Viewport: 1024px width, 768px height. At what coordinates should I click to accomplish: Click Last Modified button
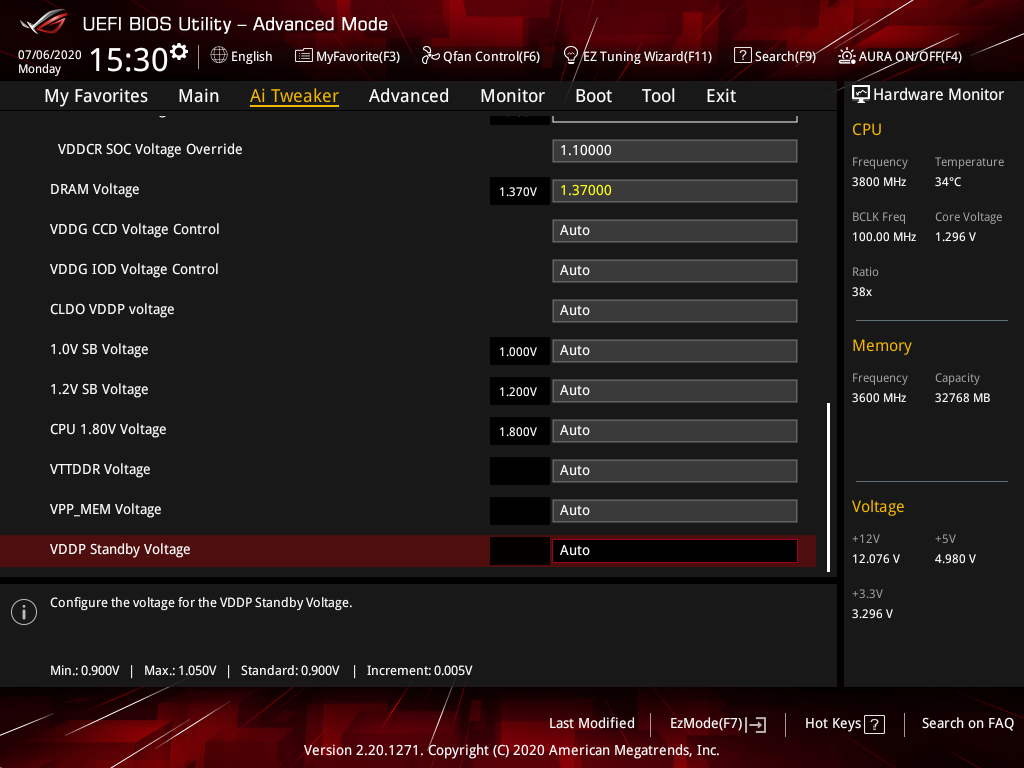(x=592, y=723)
